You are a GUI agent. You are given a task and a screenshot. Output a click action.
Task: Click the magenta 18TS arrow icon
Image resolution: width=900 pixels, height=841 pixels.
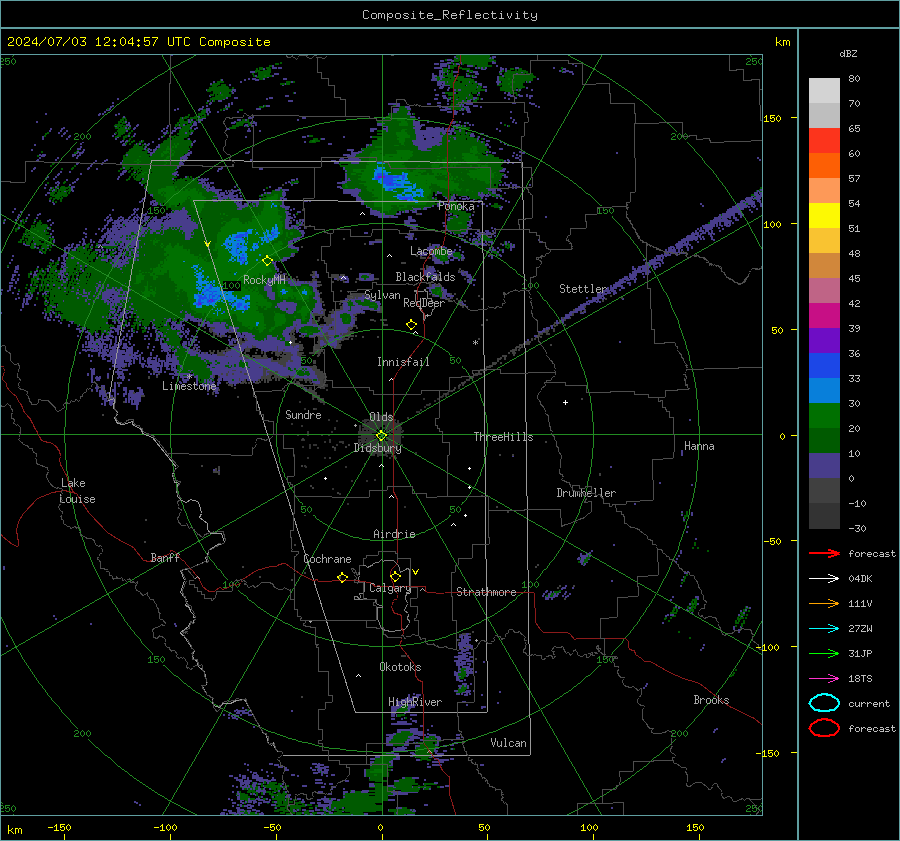pos(824,679)
